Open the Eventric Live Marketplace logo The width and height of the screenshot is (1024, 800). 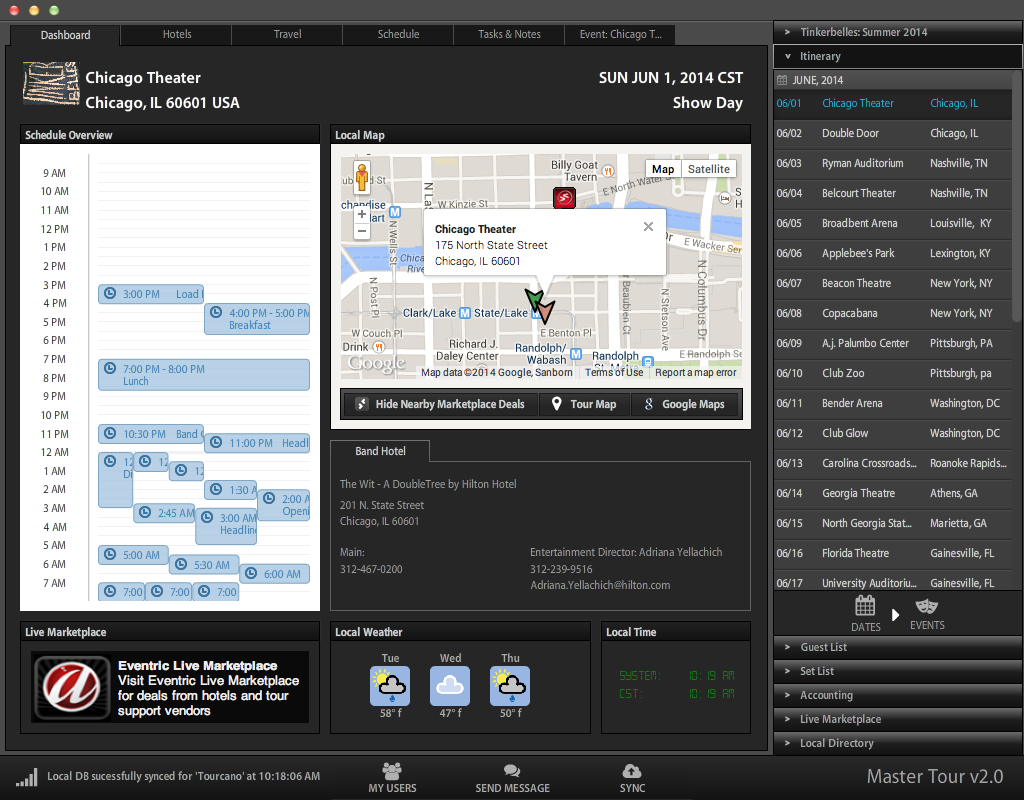pos(72,688)
